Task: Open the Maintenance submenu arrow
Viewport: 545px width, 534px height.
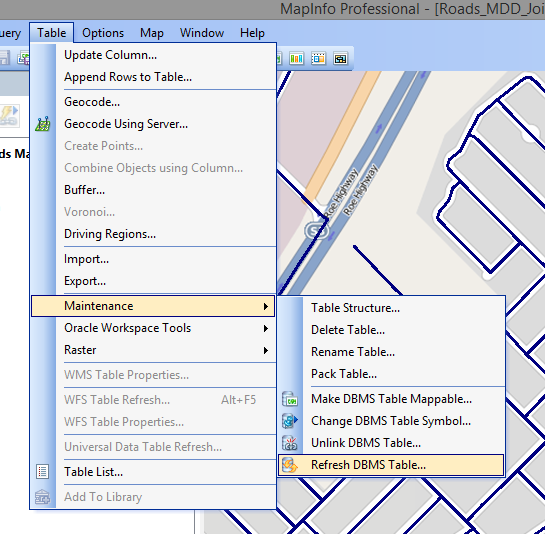Action: (266, 306)
